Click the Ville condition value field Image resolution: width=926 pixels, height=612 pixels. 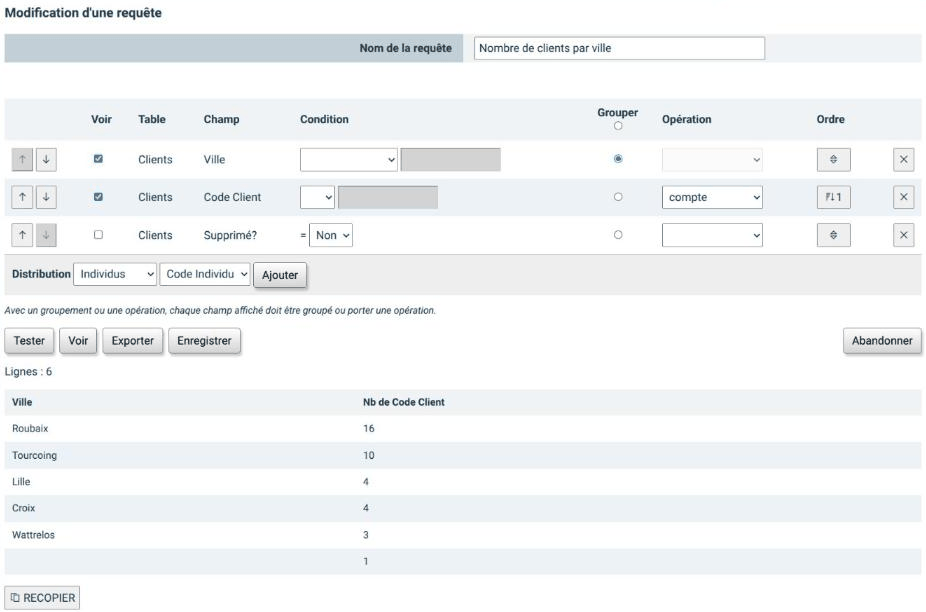pyautogui.click(x=451, y=159)
